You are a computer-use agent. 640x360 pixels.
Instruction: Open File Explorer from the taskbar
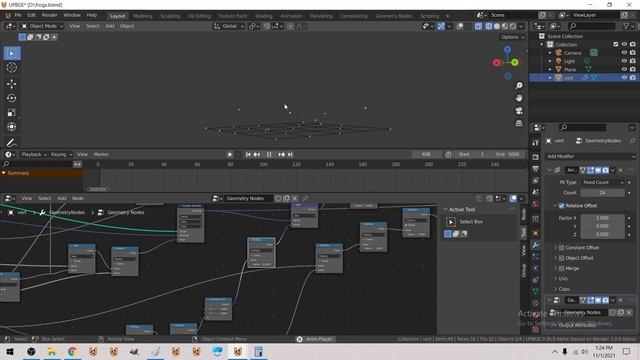(x=51, y=351)
